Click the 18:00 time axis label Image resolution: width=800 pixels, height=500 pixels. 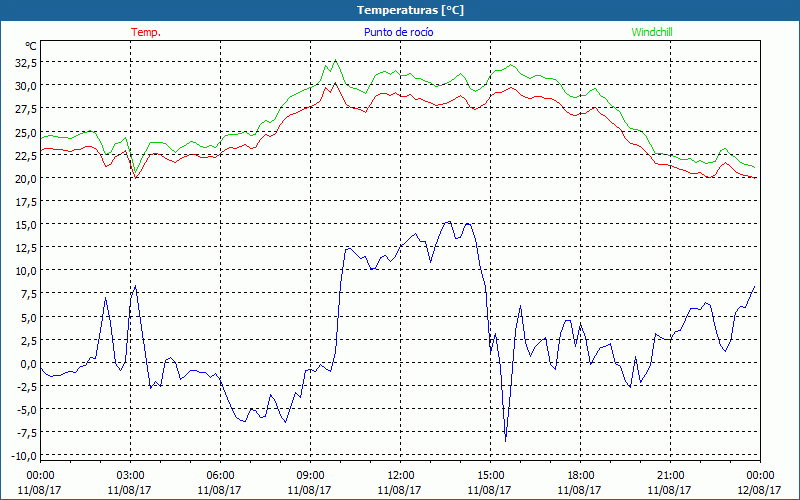(580, 476)
